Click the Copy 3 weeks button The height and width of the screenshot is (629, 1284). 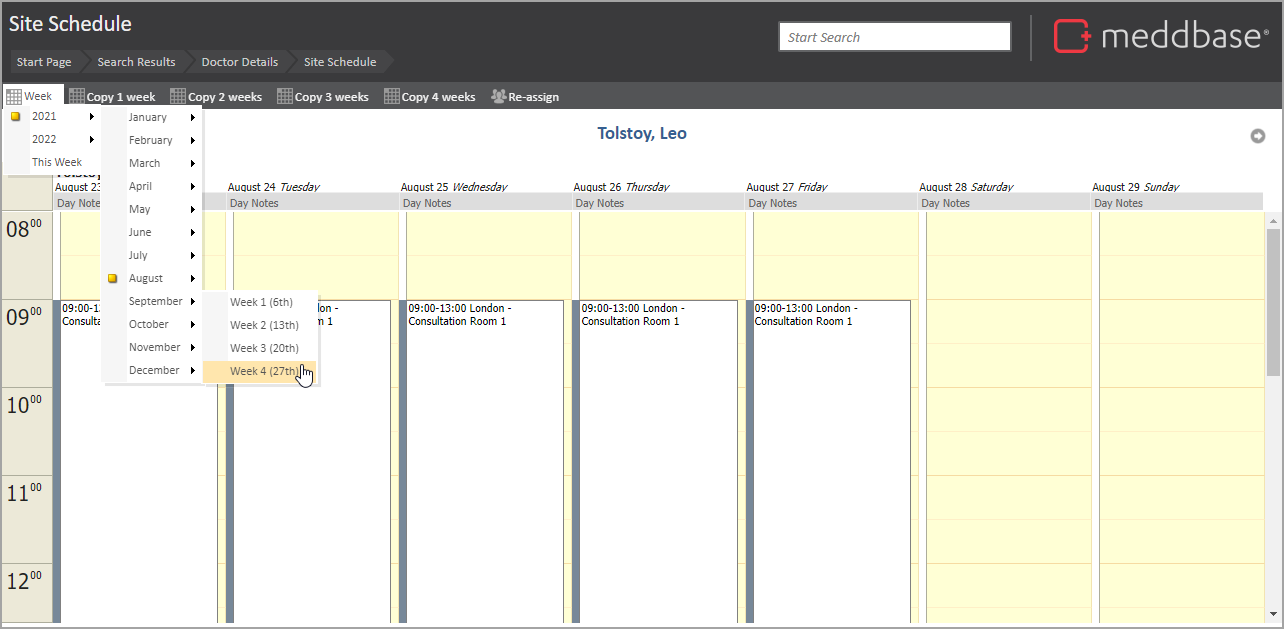pos(323,97)
